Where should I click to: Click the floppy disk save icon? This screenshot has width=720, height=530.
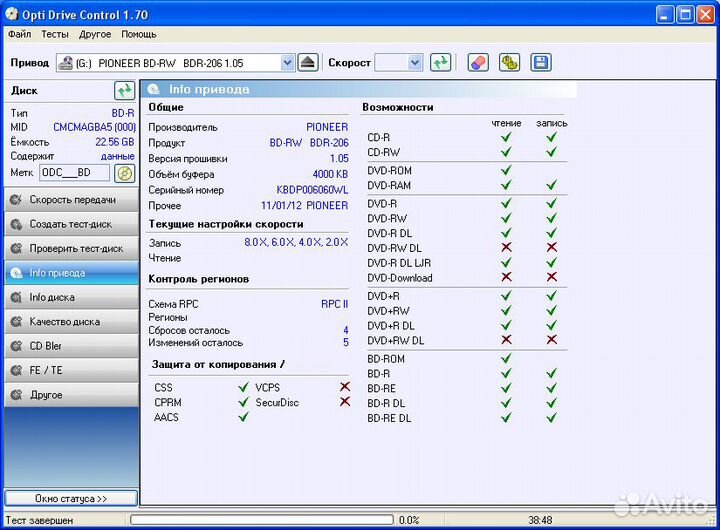(540, 63)
